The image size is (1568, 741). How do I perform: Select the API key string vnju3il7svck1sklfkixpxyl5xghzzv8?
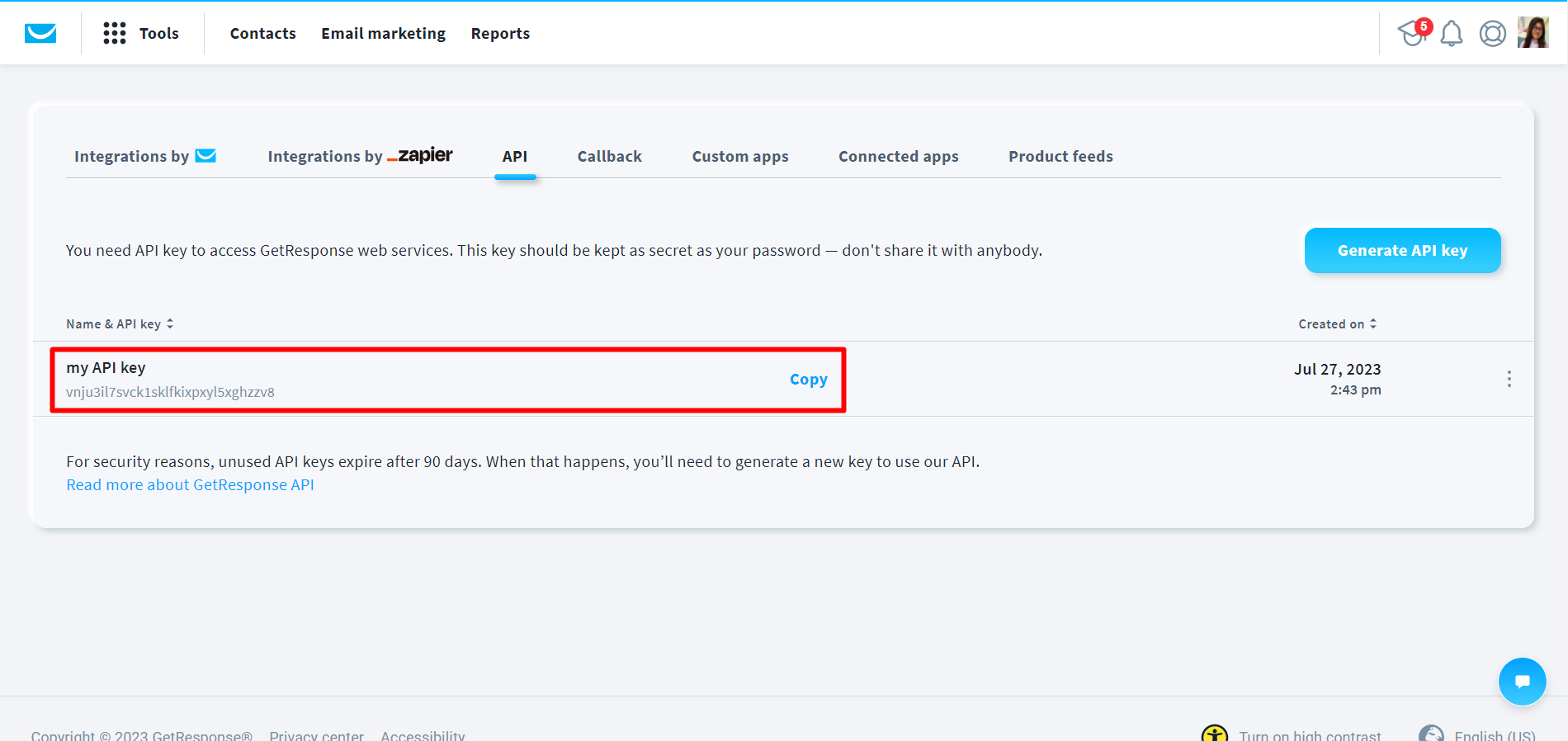[x=170, y=392]
